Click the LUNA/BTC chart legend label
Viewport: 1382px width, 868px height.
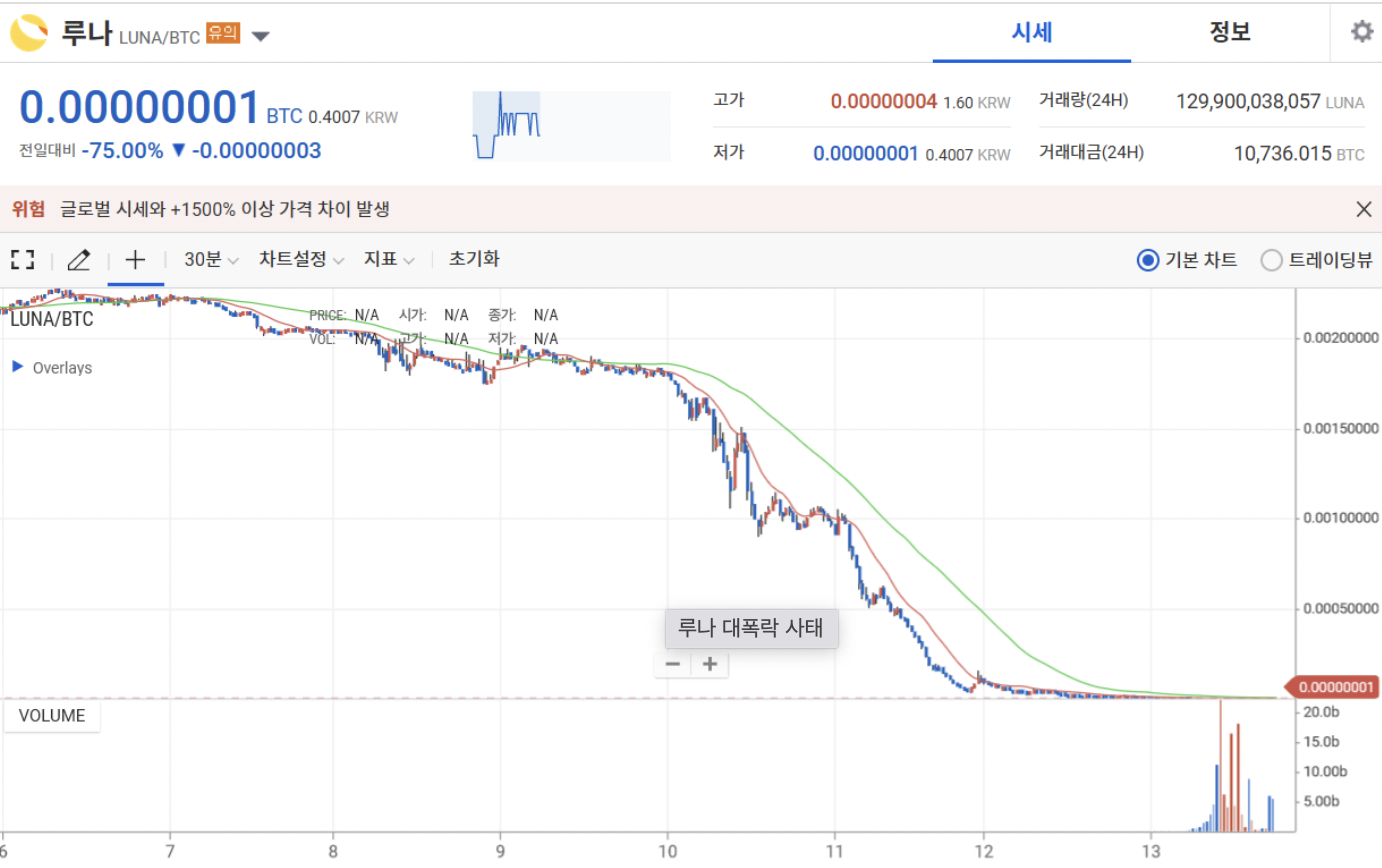point(50,319)
